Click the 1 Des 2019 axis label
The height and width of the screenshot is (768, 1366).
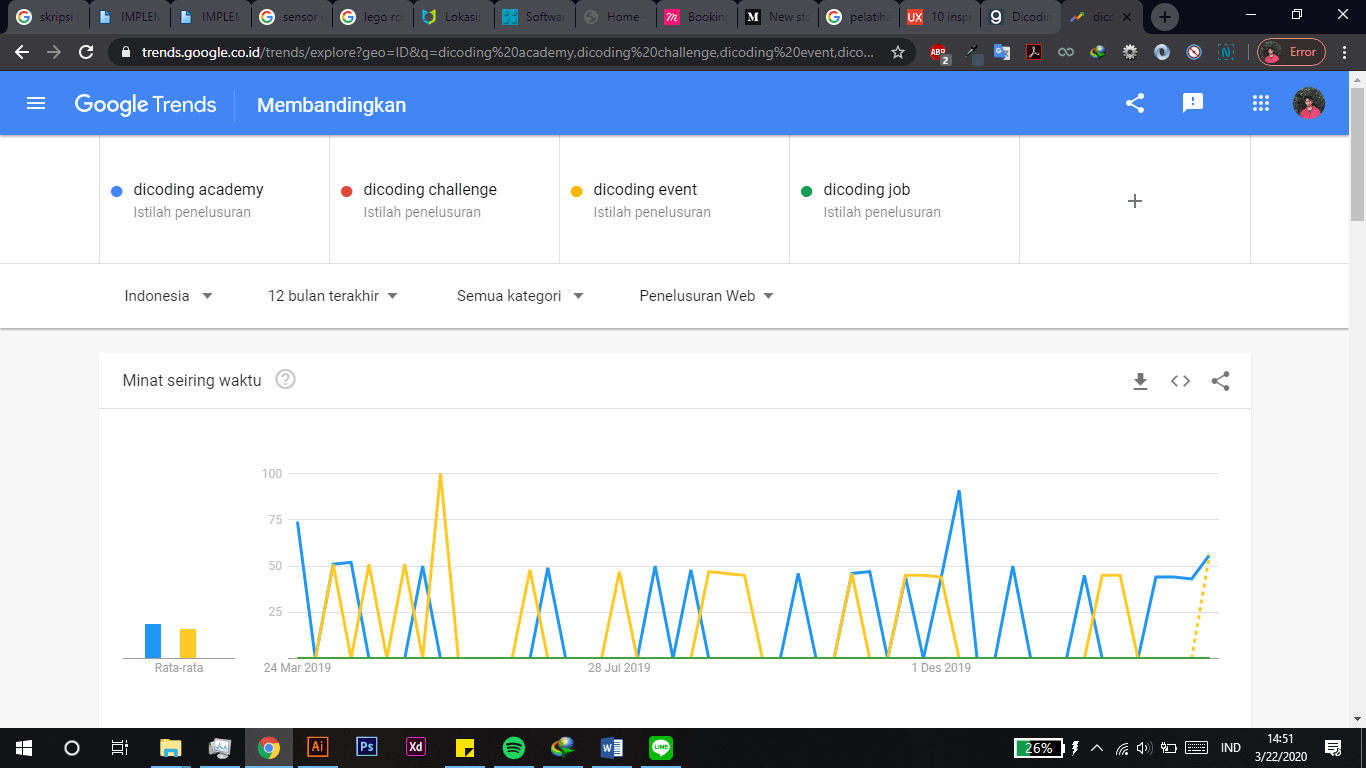click(941, 668)
